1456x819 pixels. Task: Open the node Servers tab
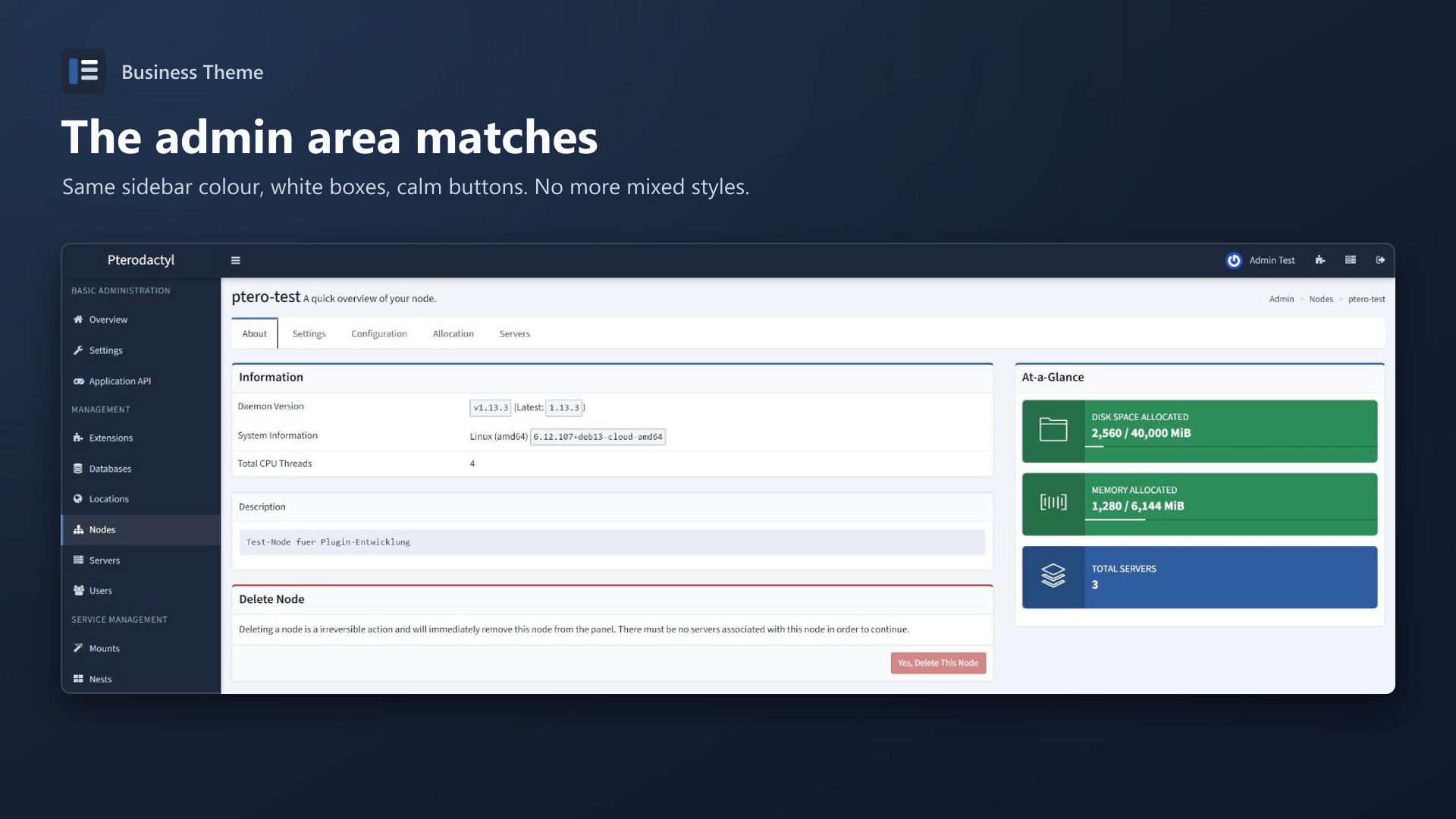point(515,334)
